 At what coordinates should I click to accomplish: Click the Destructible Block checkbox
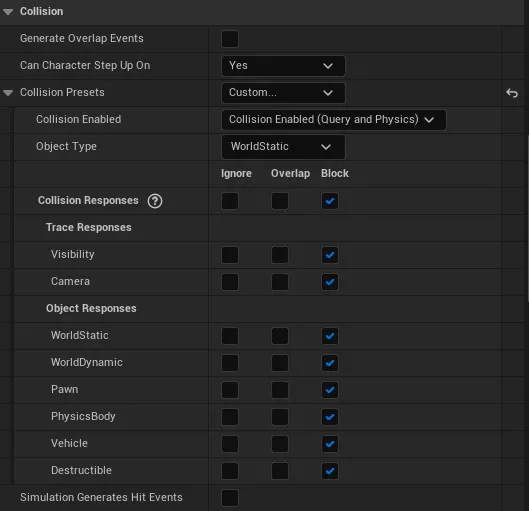click(x=330, y=471)
